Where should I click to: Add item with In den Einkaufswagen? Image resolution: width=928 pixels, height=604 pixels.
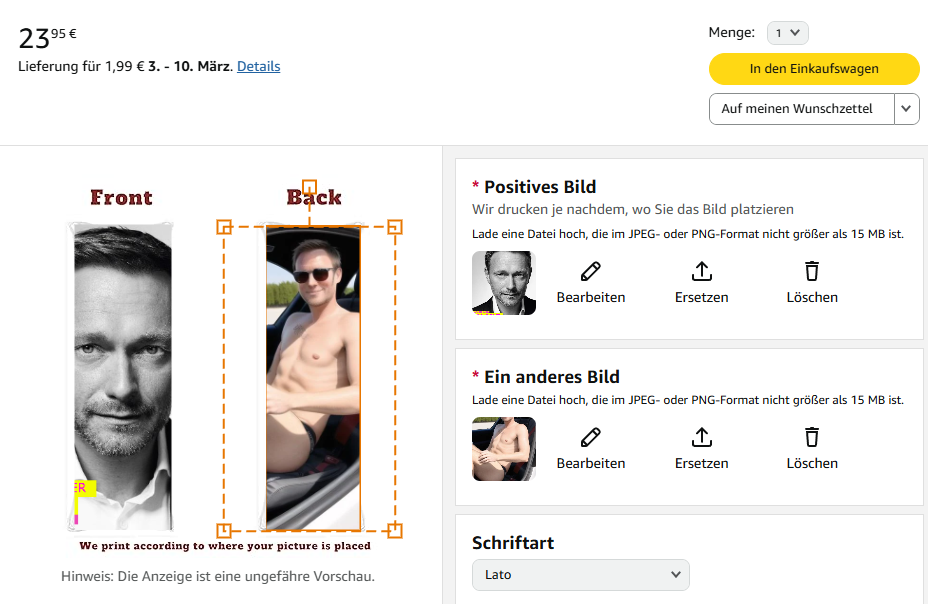(814, 69)
